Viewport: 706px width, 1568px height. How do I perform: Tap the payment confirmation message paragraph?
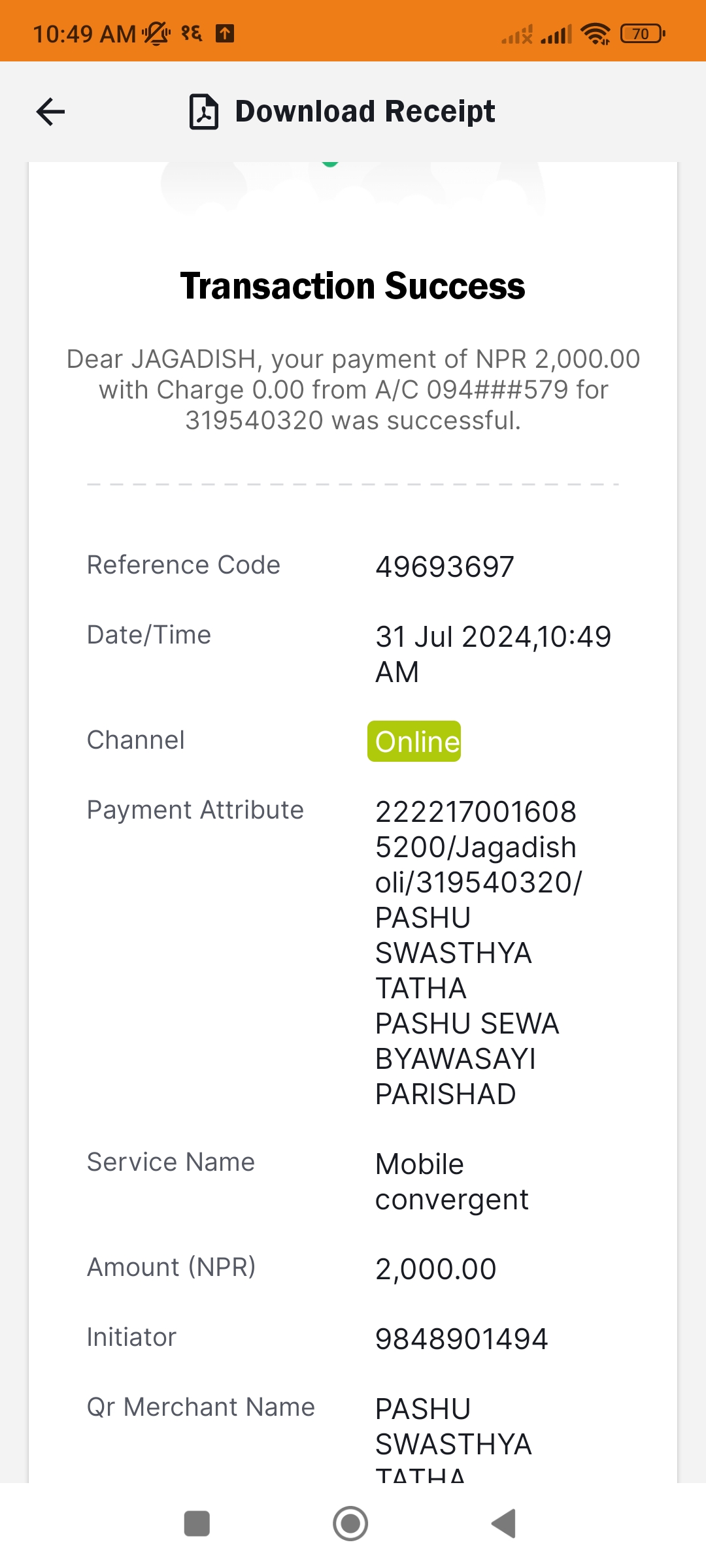click(353, 389)
